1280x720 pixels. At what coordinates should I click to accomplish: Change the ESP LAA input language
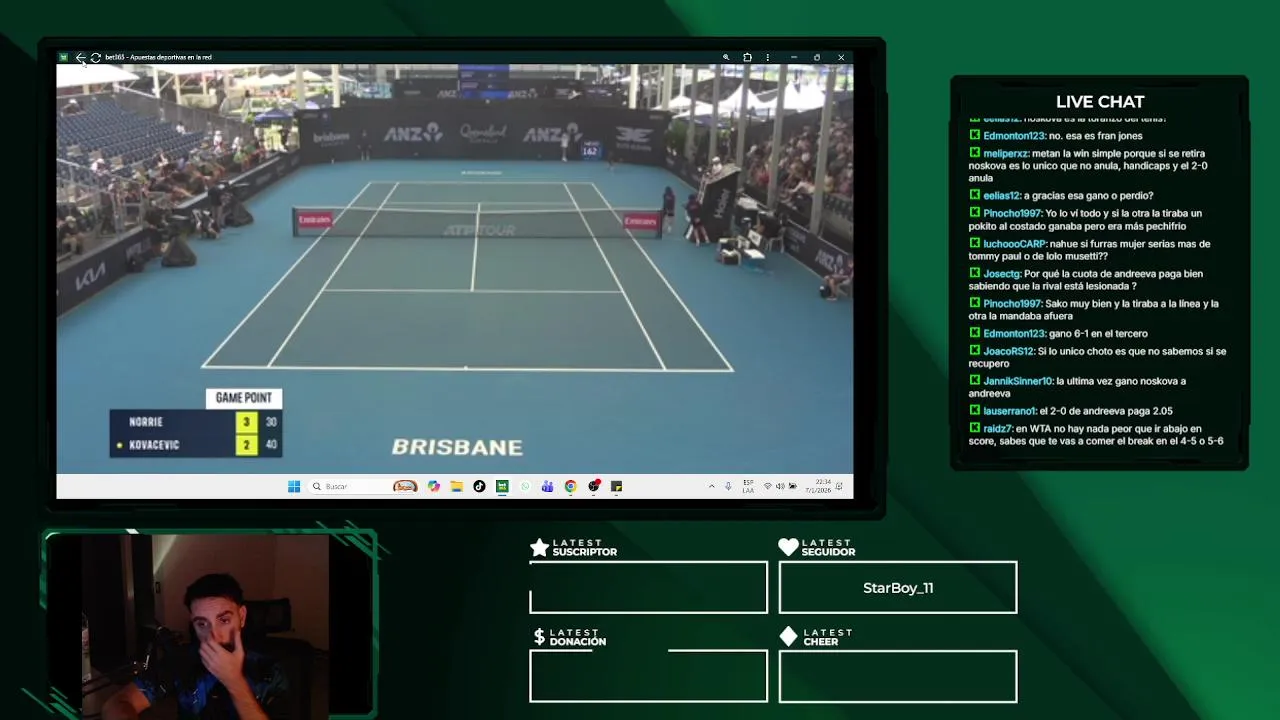[x=748, y=486]
